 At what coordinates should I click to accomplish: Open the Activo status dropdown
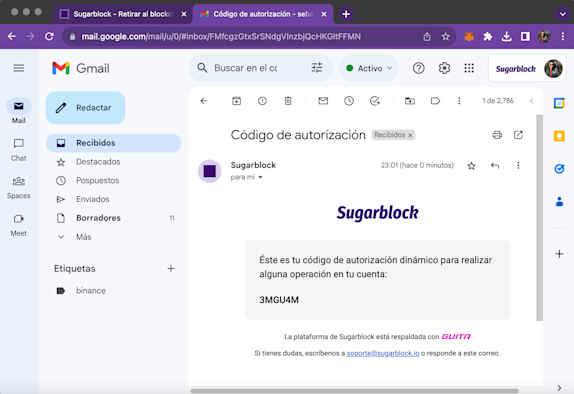(x=369, y=68)
